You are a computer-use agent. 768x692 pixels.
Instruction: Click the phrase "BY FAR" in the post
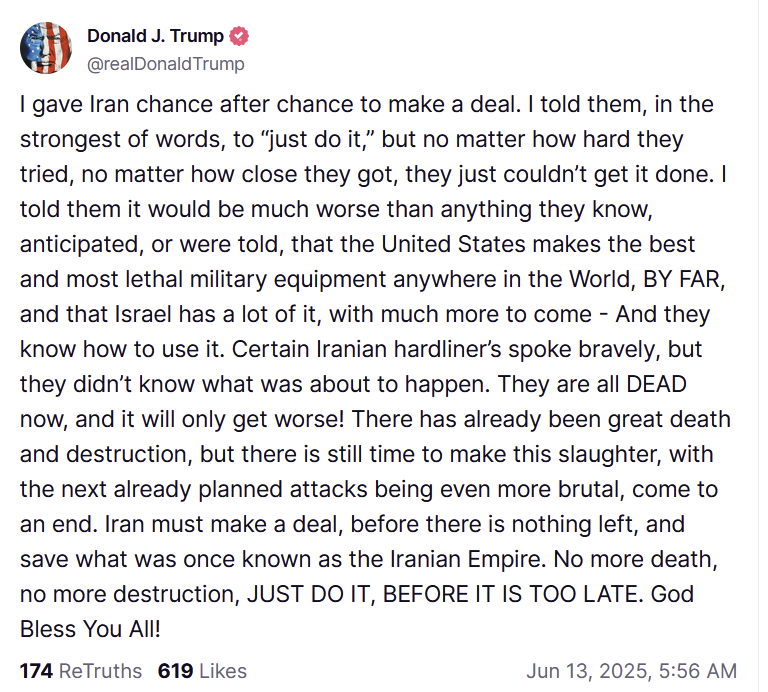(680, 279)
